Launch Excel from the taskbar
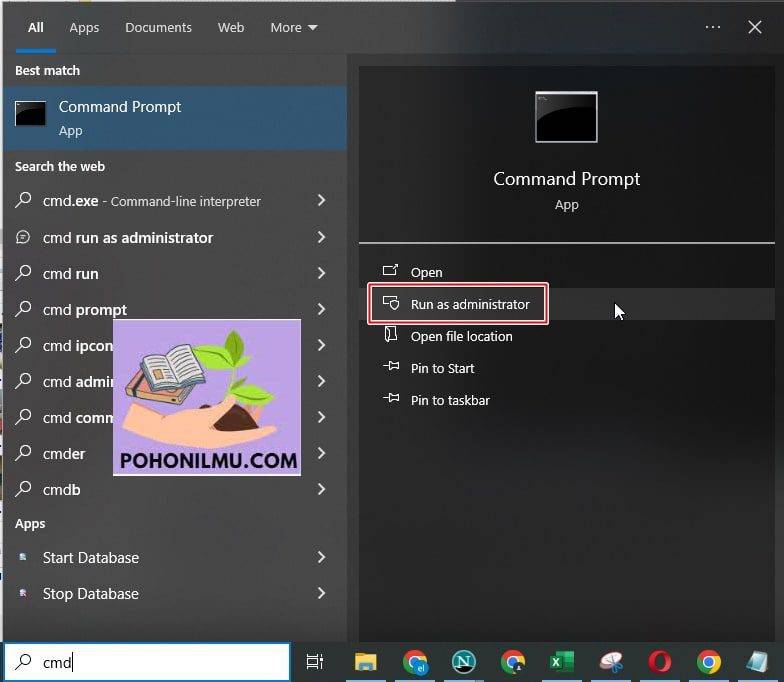The width and height of the screenshot is (784, 682). point(562,662)
